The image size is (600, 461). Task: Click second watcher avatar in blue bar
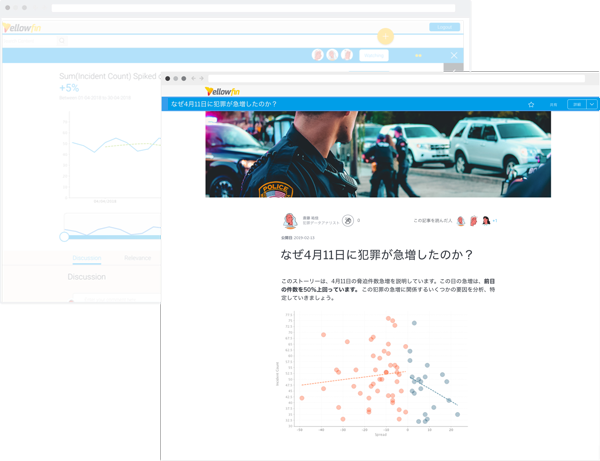[x=332, y=55]
